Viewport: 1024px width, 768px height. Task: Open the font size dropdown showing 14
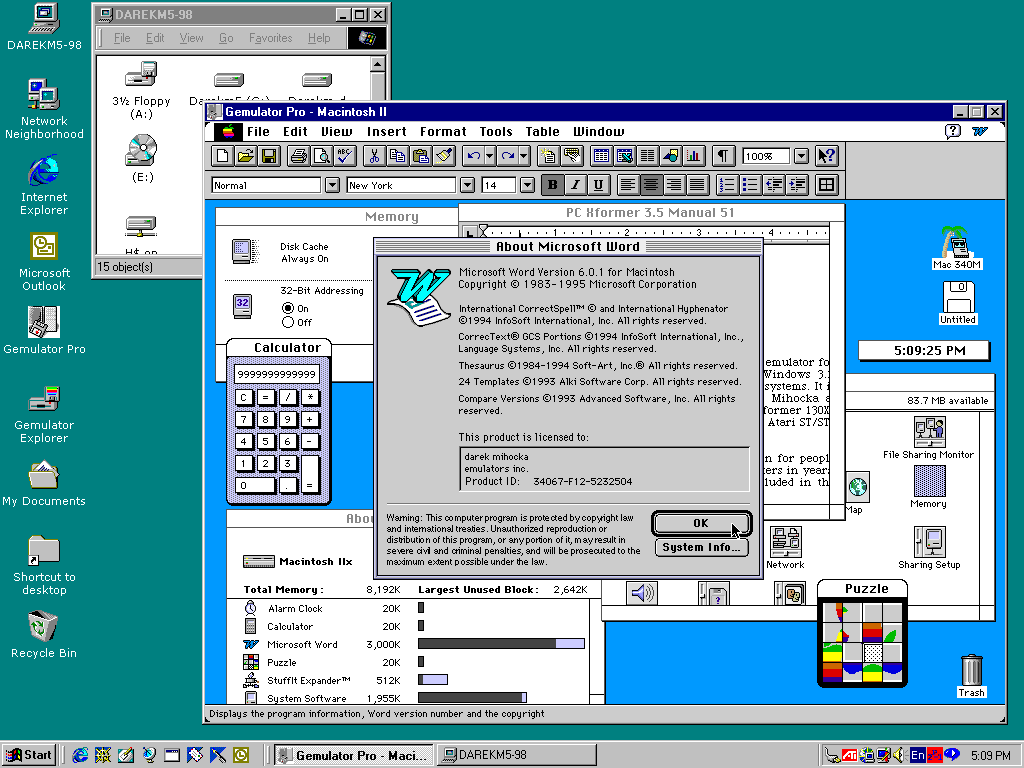click(527, 185)
